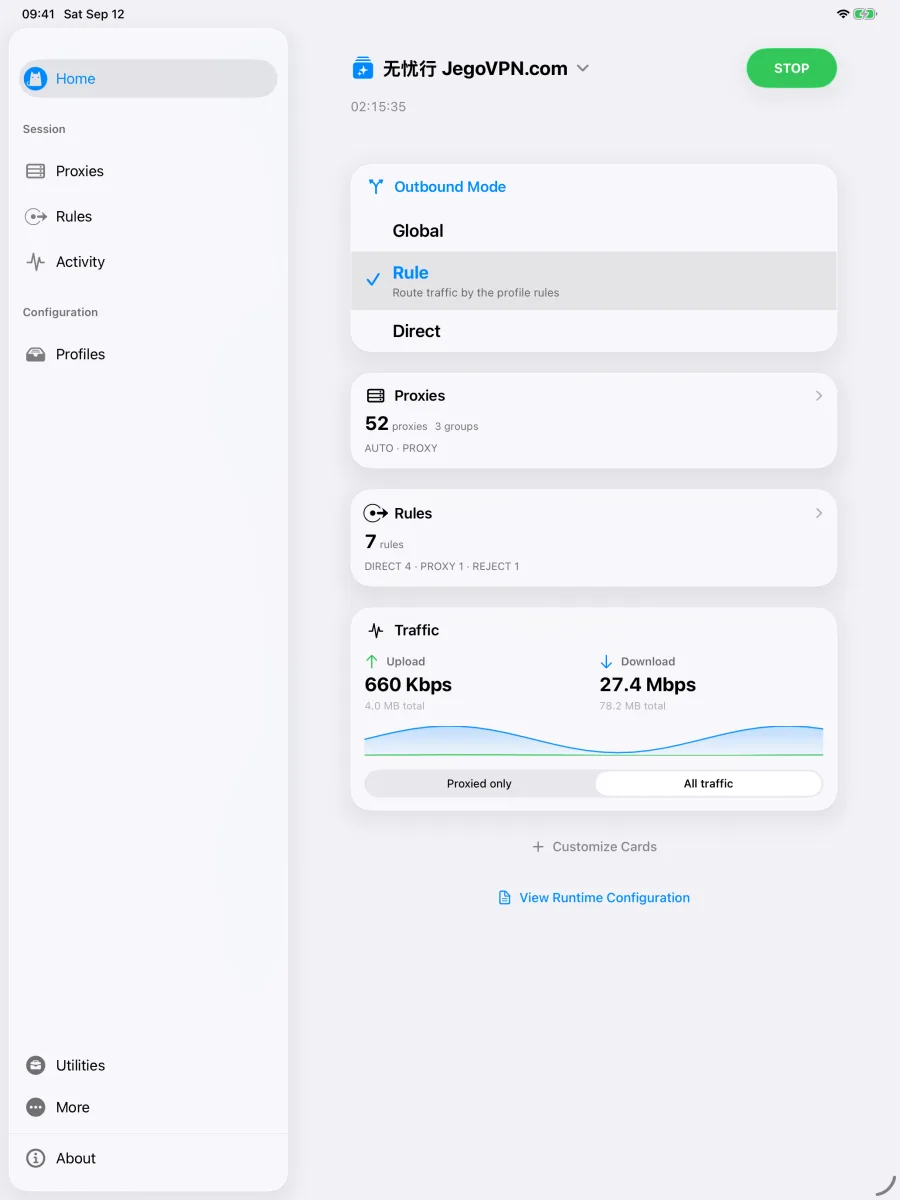Click the Rules card arrow icon
The height and width of the screenshot is (1200, 900).
pos(376,513)
